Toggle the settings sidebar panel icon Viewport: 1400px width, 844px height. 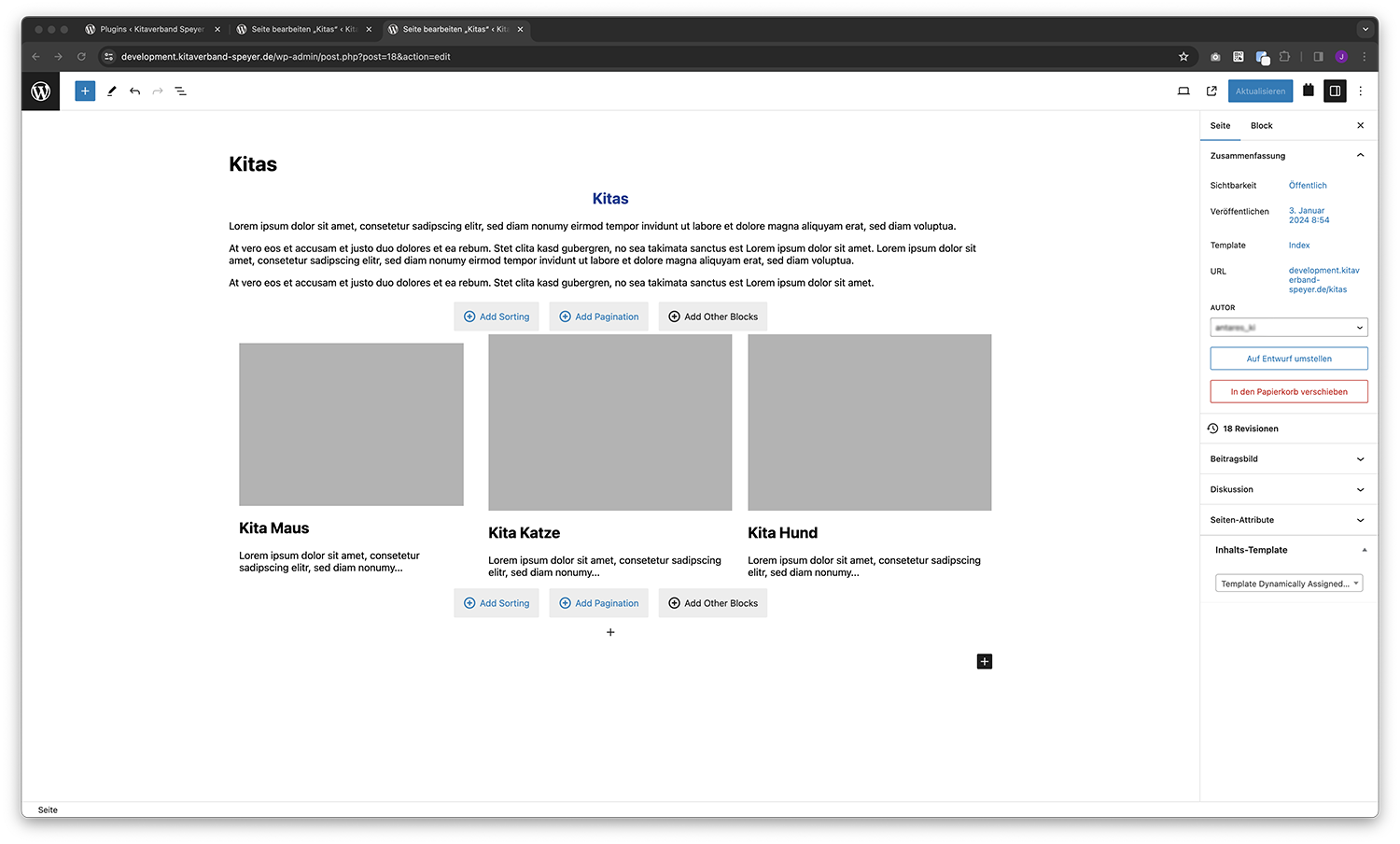[1335, 91]
